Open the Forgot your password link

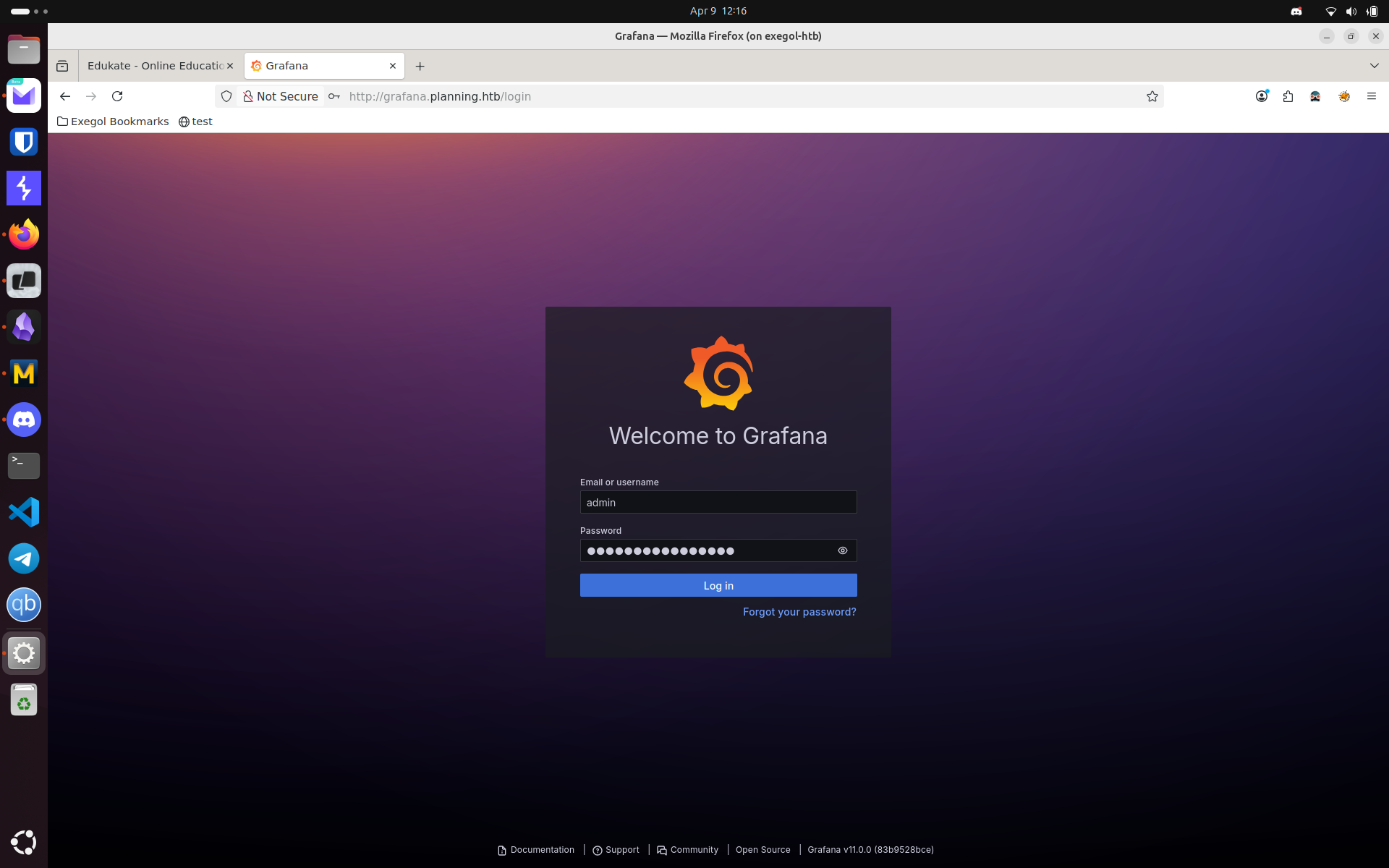pyautogui.click(x=799, y=612)
